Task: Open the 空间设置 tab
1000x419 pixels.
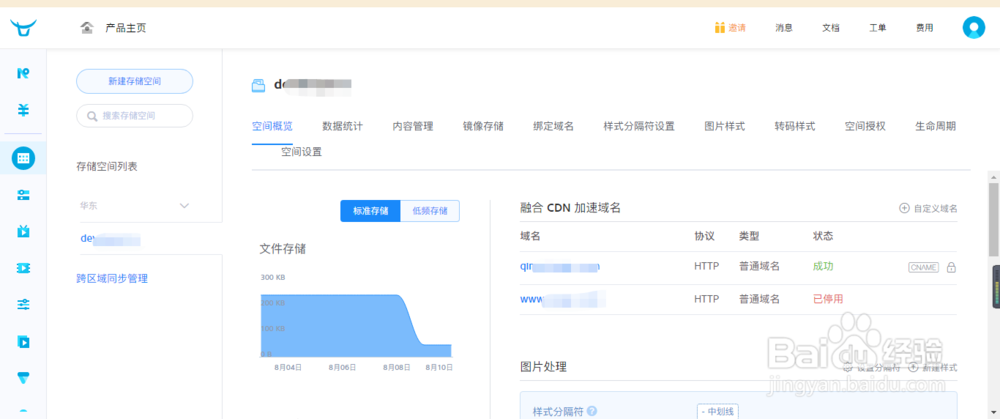Action: [x=302, y=152]
